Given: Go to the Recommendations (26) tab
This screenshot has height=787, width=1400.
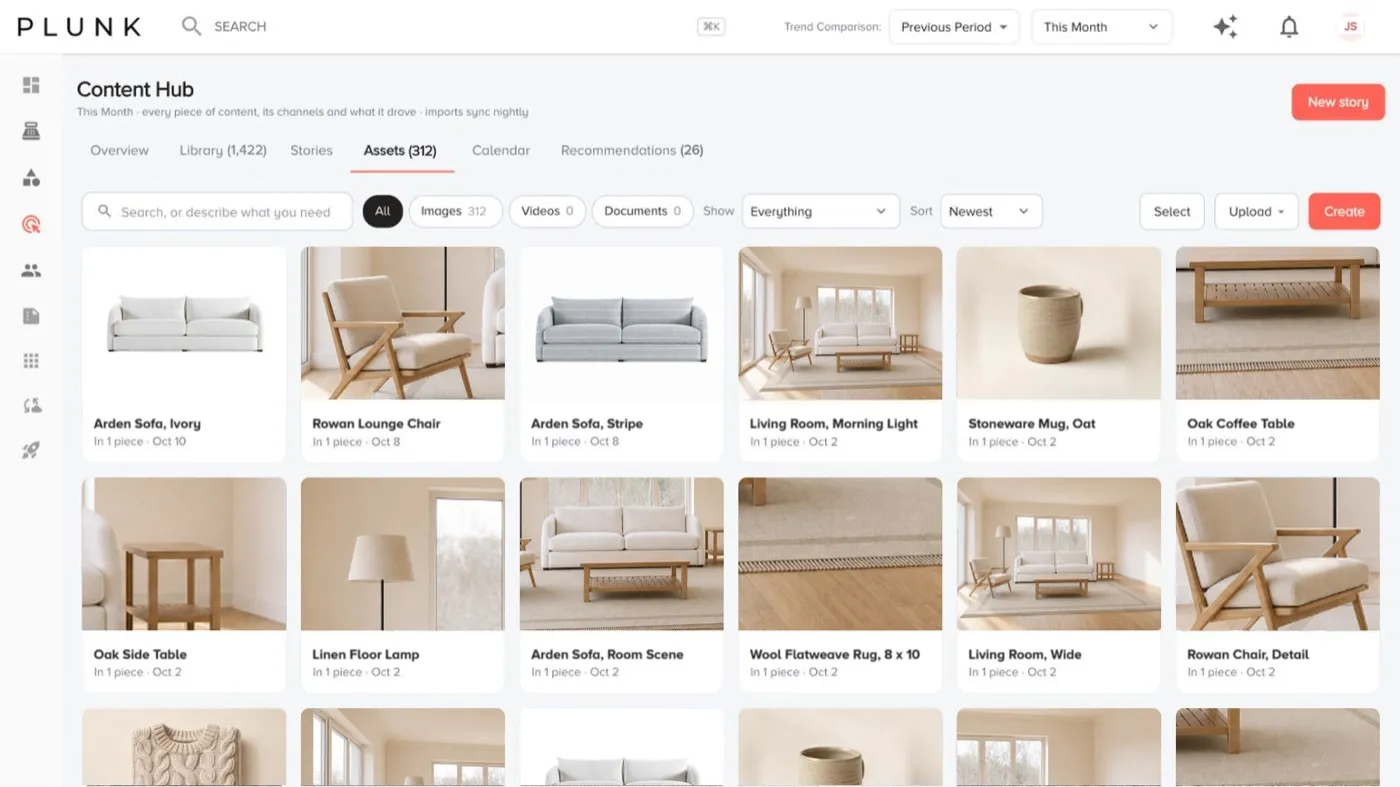Looking at the screenshot, I should 632,150.
